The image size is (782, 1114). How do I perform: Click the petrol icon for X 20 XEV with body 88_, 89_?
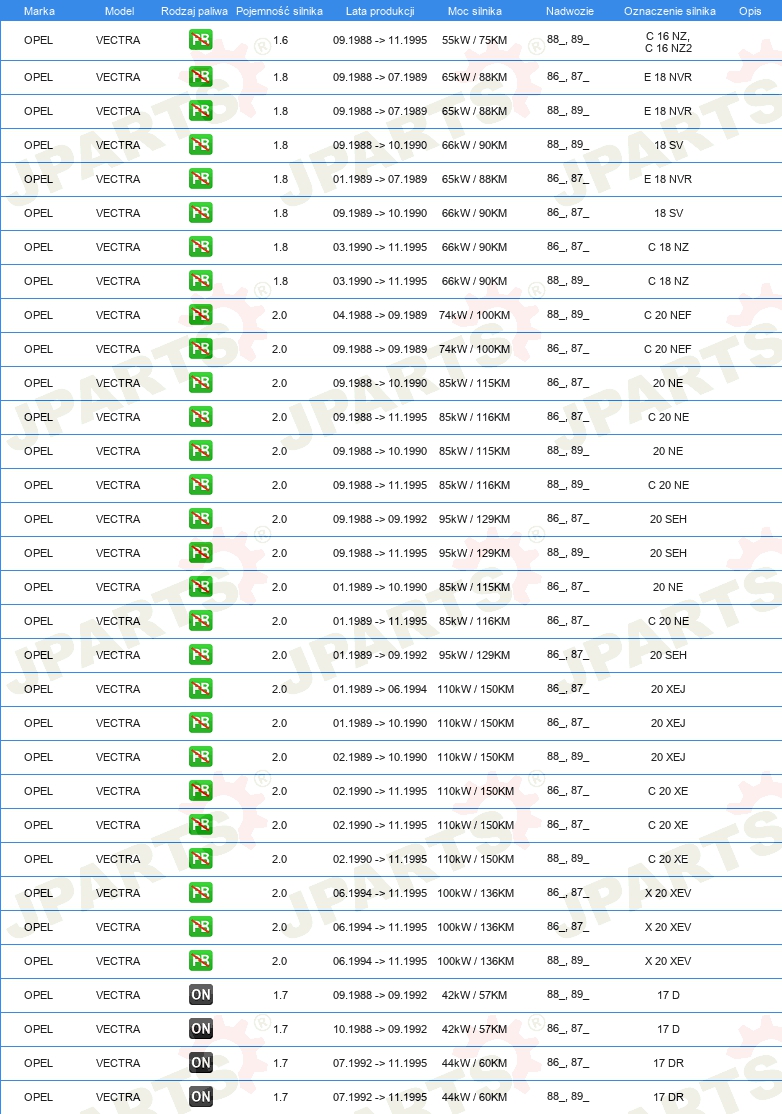(201, 961)
